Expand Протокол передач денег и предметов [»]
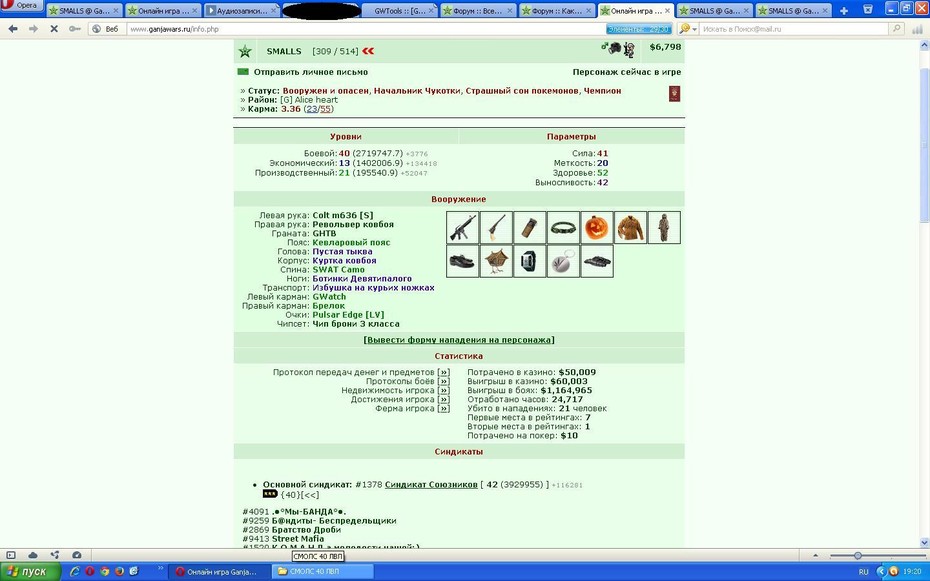The height and width of the screenshot is (581, 930). [x=444, y=372]
